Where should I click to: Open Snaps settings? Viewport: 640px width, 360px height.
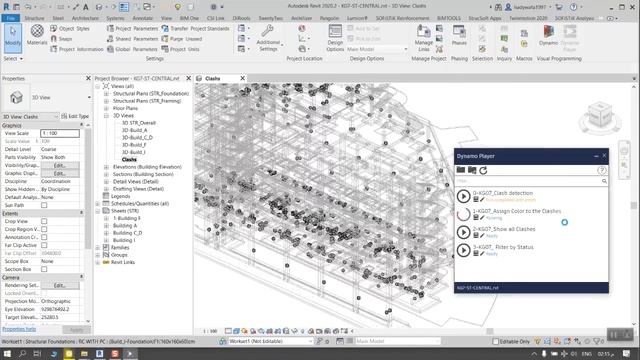[x=62, y=39]
